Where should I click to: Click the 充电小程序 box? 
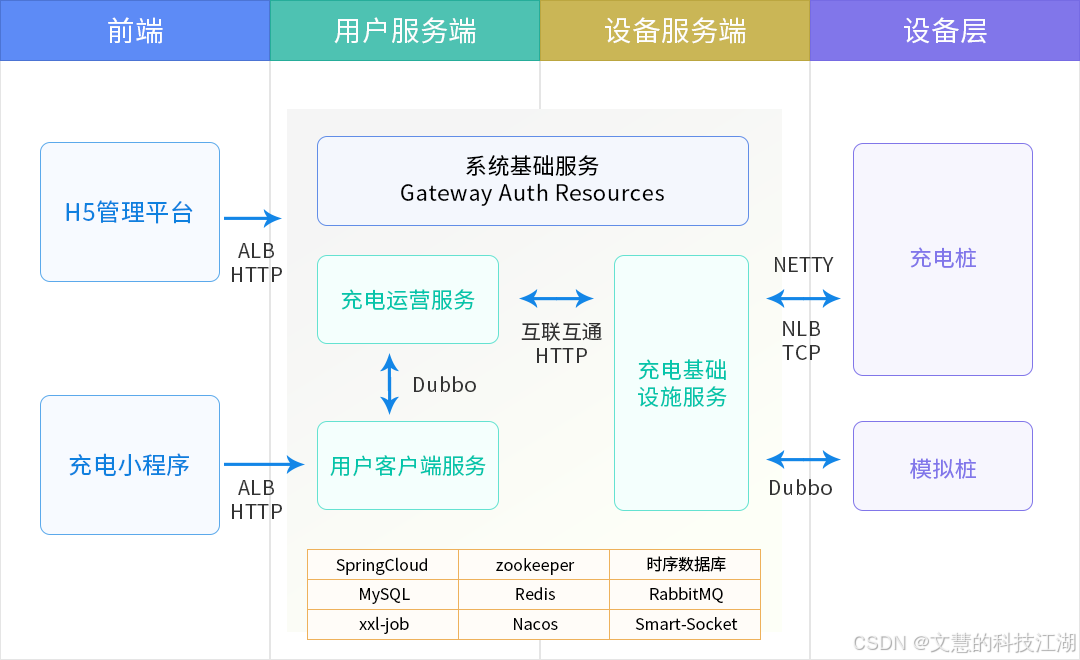tap(130, 465)
